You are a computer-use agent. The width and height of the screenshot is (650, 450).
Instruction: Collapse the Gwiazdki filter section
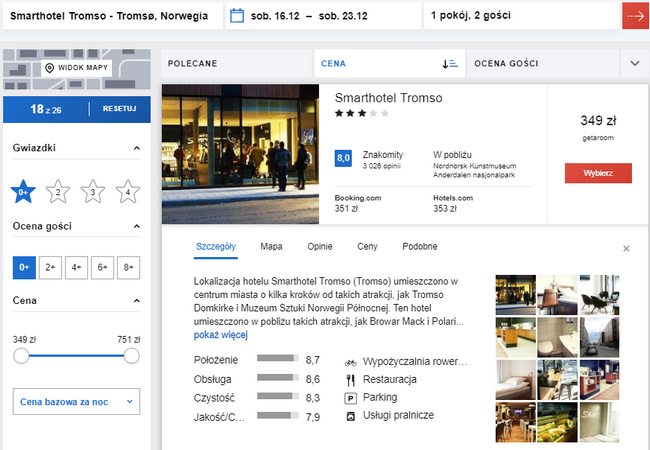pos(136,148)
